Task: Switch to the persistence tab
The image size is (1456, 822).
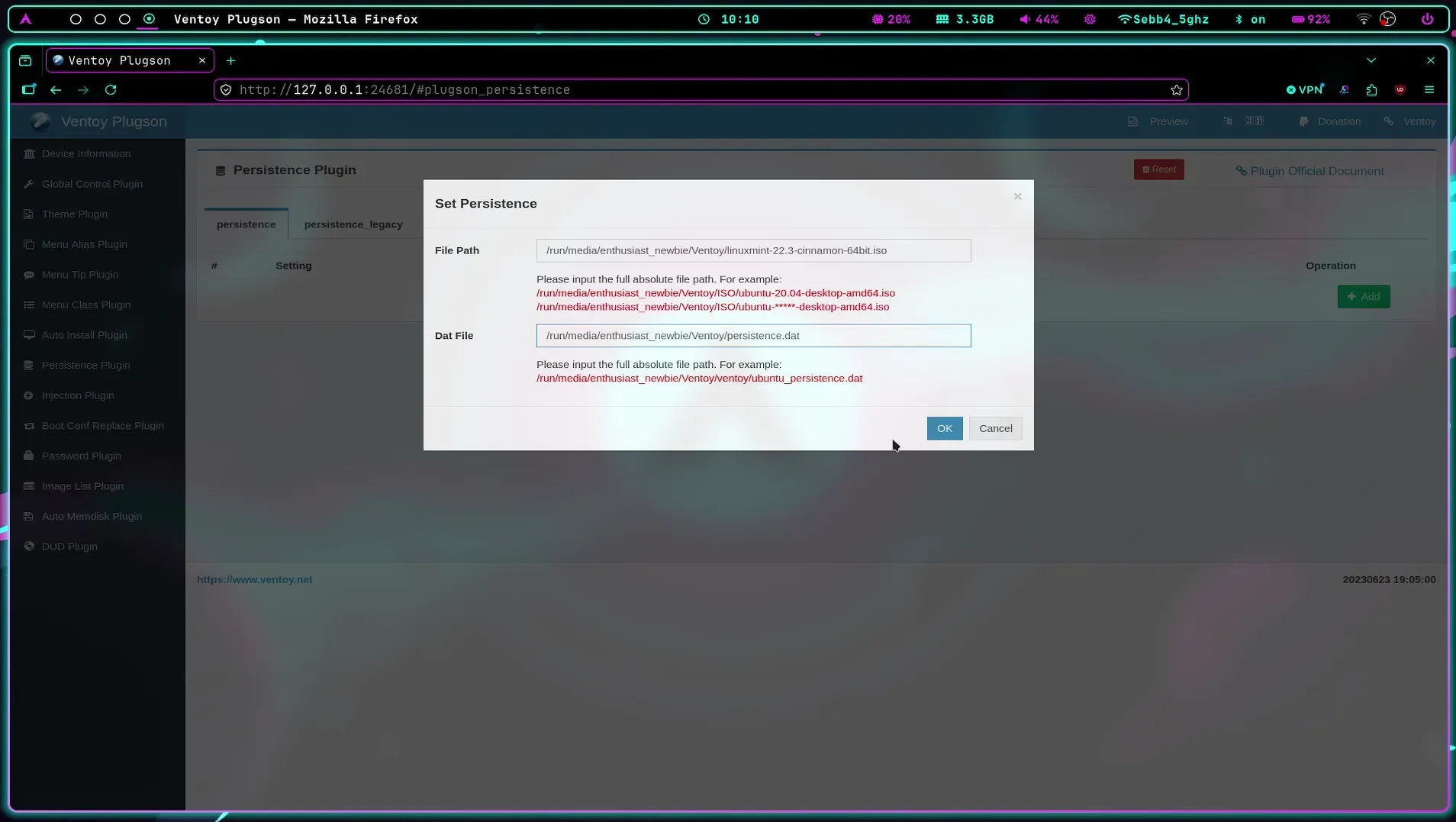Action: (x=246, y=224)
